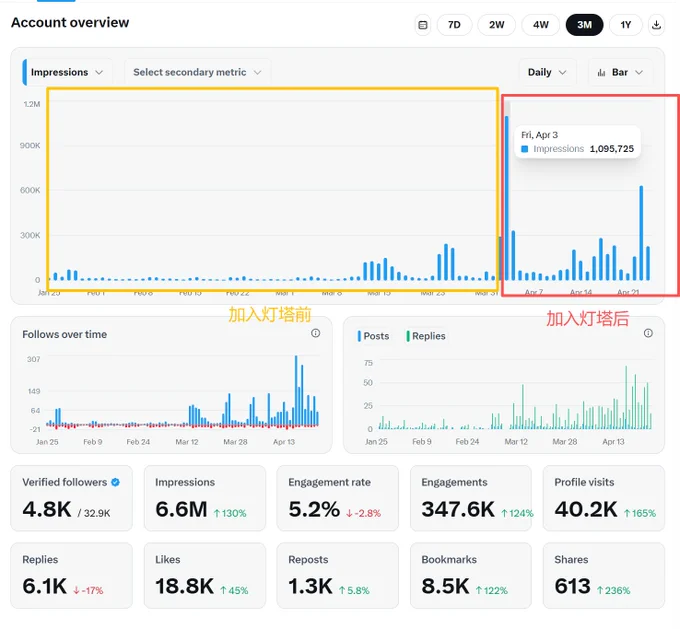
Task: Toggle the Posts legend series
Action: [x=373, y=336]
